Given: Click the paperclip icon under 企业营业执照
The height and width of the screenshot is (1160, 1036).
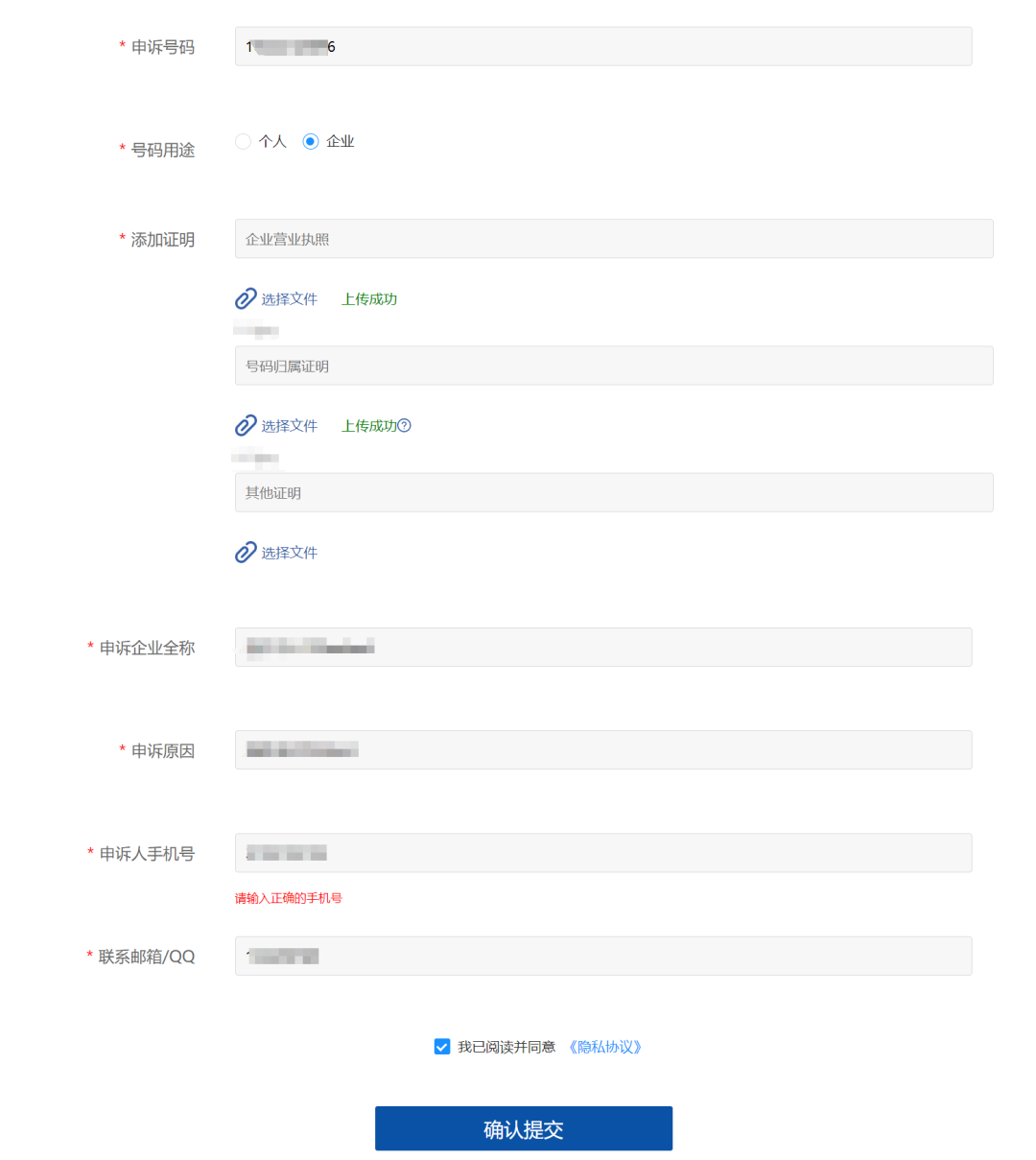Looking at the screenshot, I should [246, 298].
